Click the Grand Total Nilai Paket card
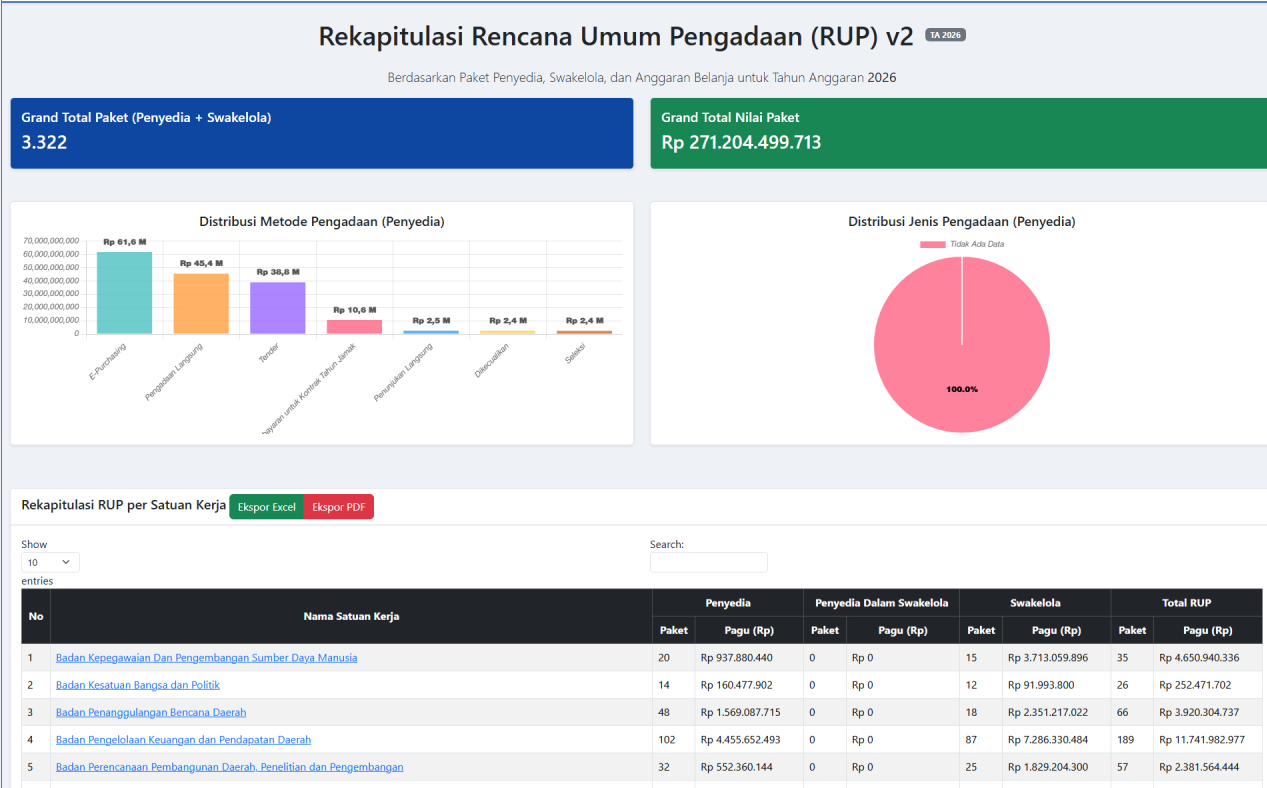The width and height of the screenshot is (1267, 788). tap(958, 133)
